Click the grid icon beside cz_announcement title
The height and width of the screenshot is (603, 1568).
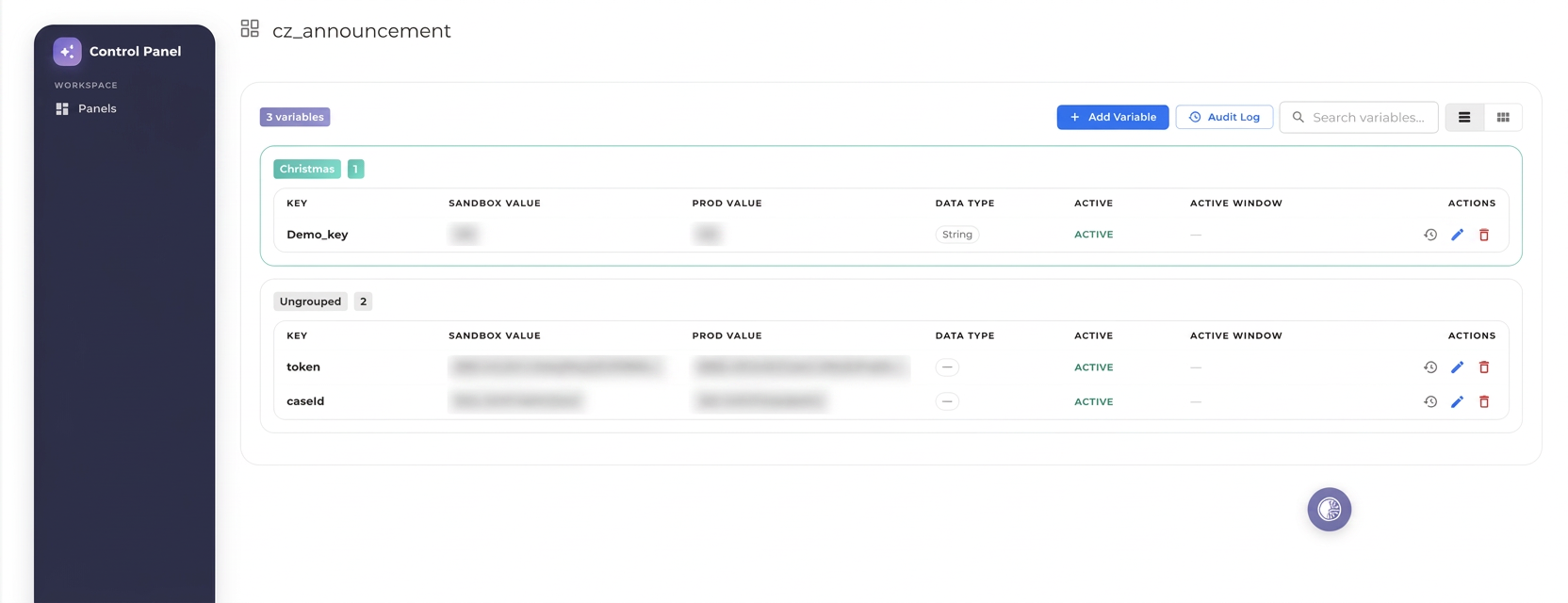click(250, 28)
